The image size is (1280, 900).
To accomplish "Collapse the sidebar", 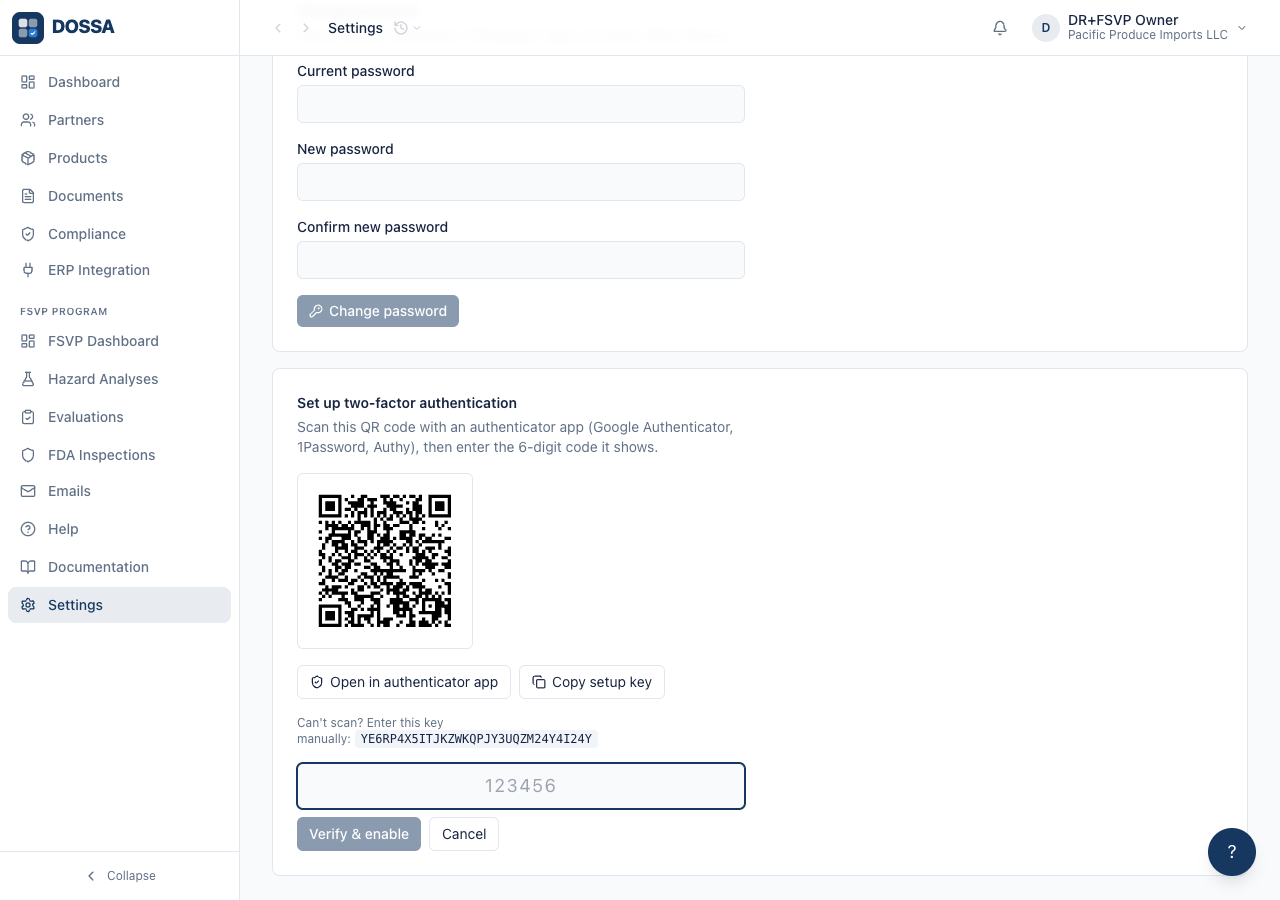I will (120, 876).
